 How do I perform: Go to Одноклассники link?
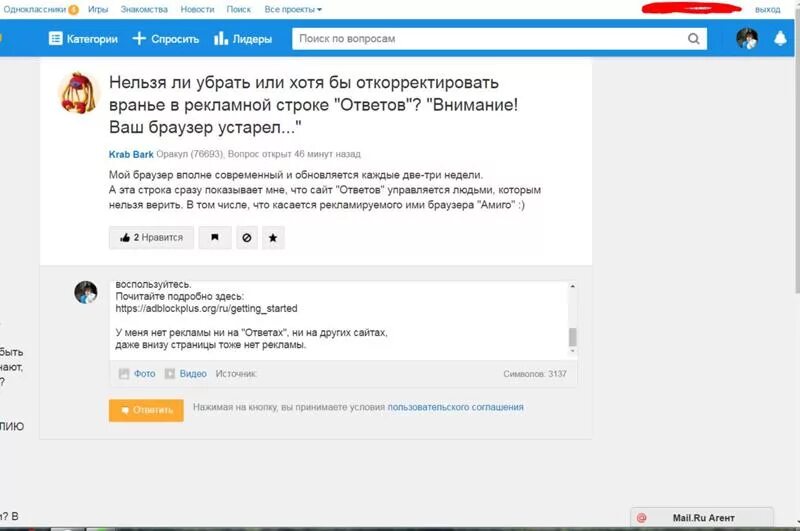click(x=34, y=9)
